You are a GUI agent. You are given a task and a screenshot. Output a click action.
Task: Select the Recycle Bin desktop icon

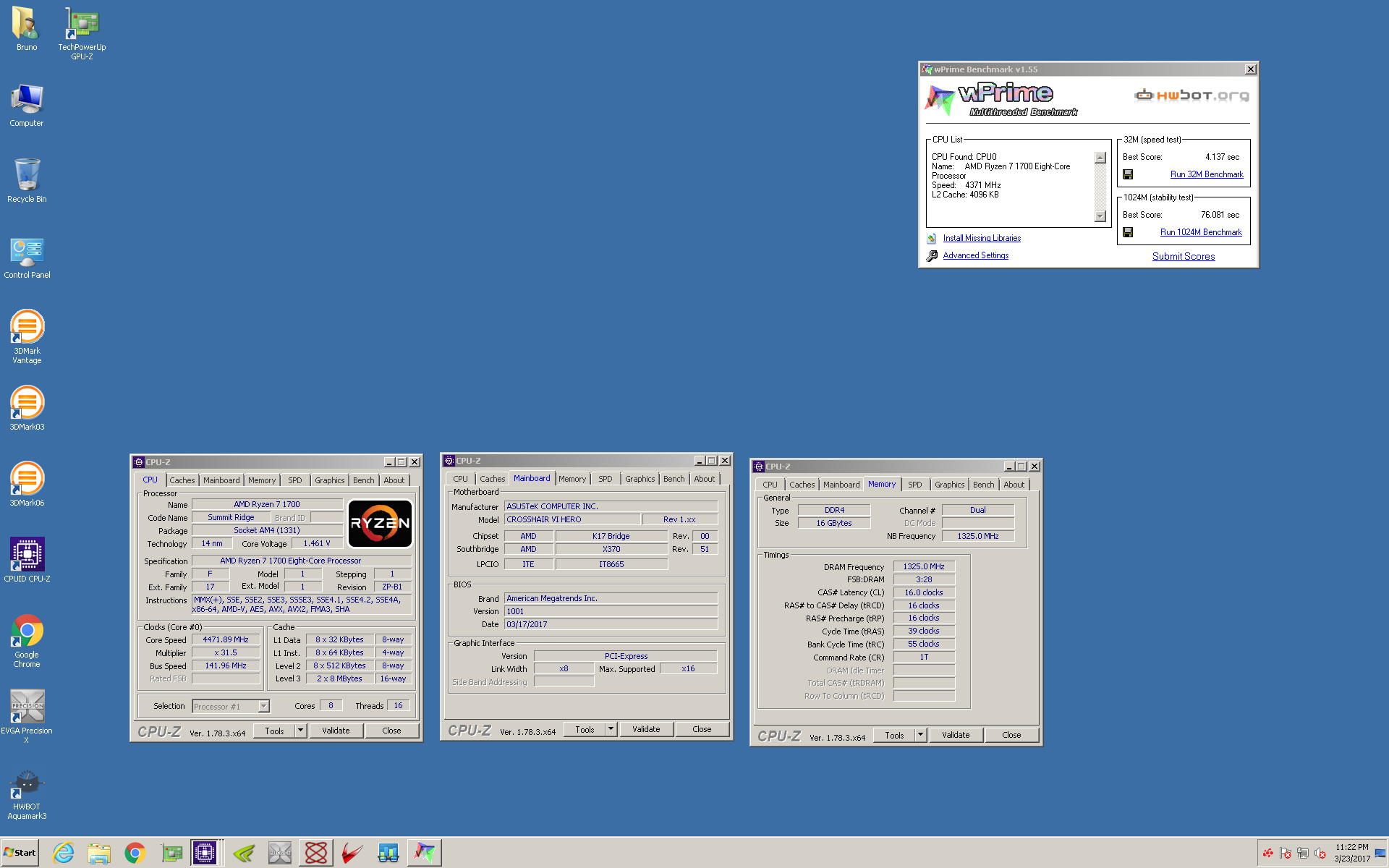click(26, 181)
